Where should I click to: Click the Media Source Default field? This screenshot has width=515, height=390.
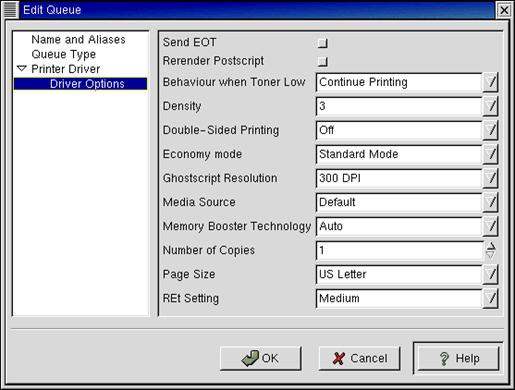399,202
